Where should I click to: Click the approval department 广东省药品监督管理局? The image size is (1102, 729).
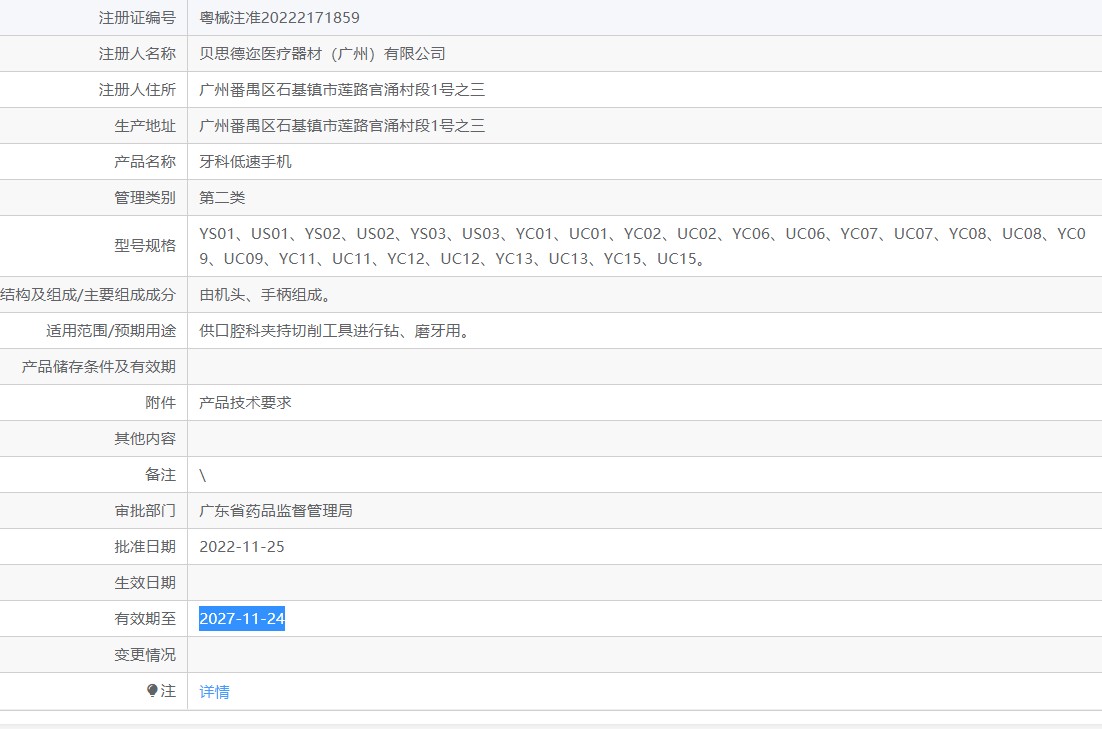pos(276,510)
